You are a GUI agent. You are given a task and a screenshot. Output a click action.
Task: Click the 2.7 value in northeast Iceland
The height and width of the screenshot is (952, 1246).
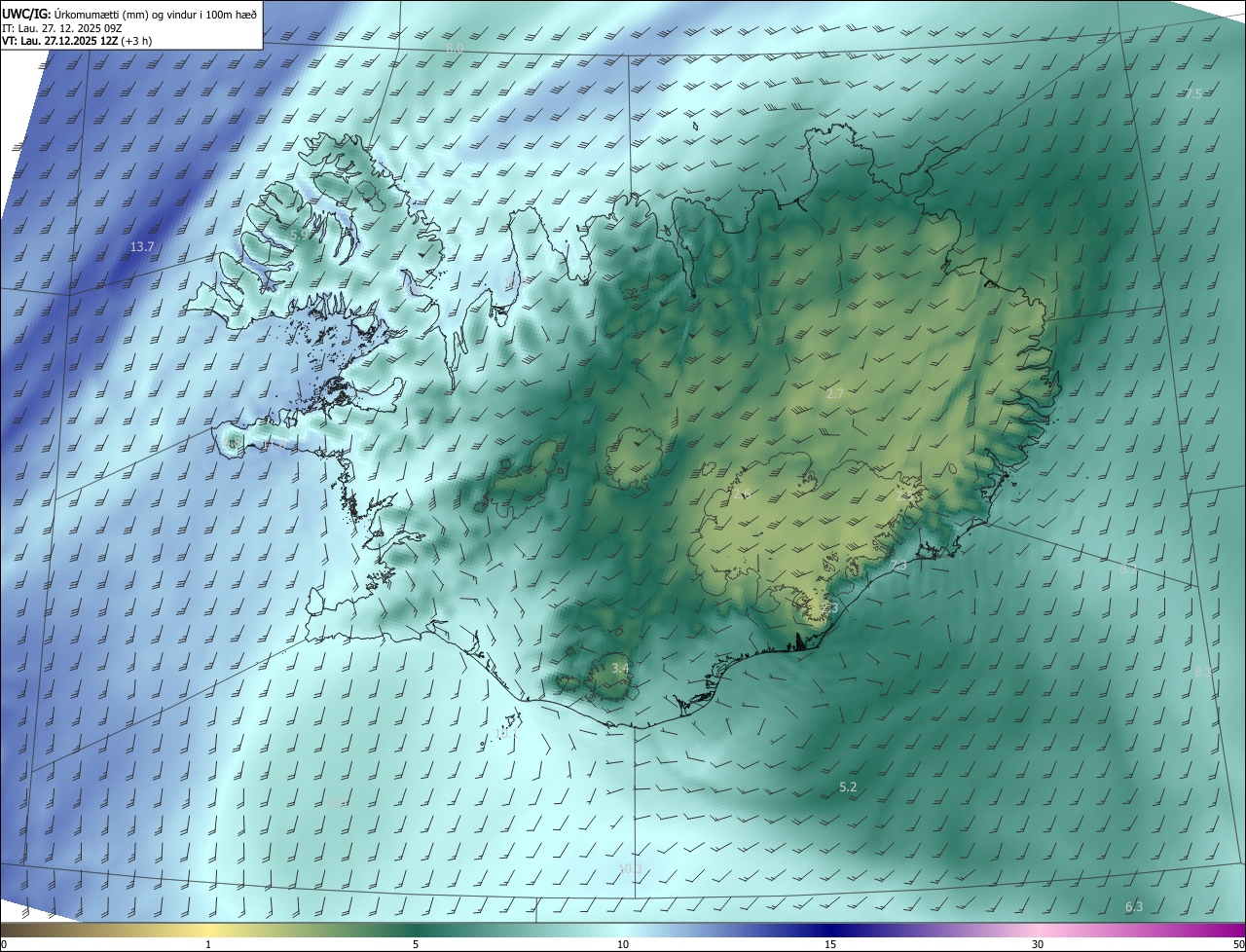coord(835,394)
